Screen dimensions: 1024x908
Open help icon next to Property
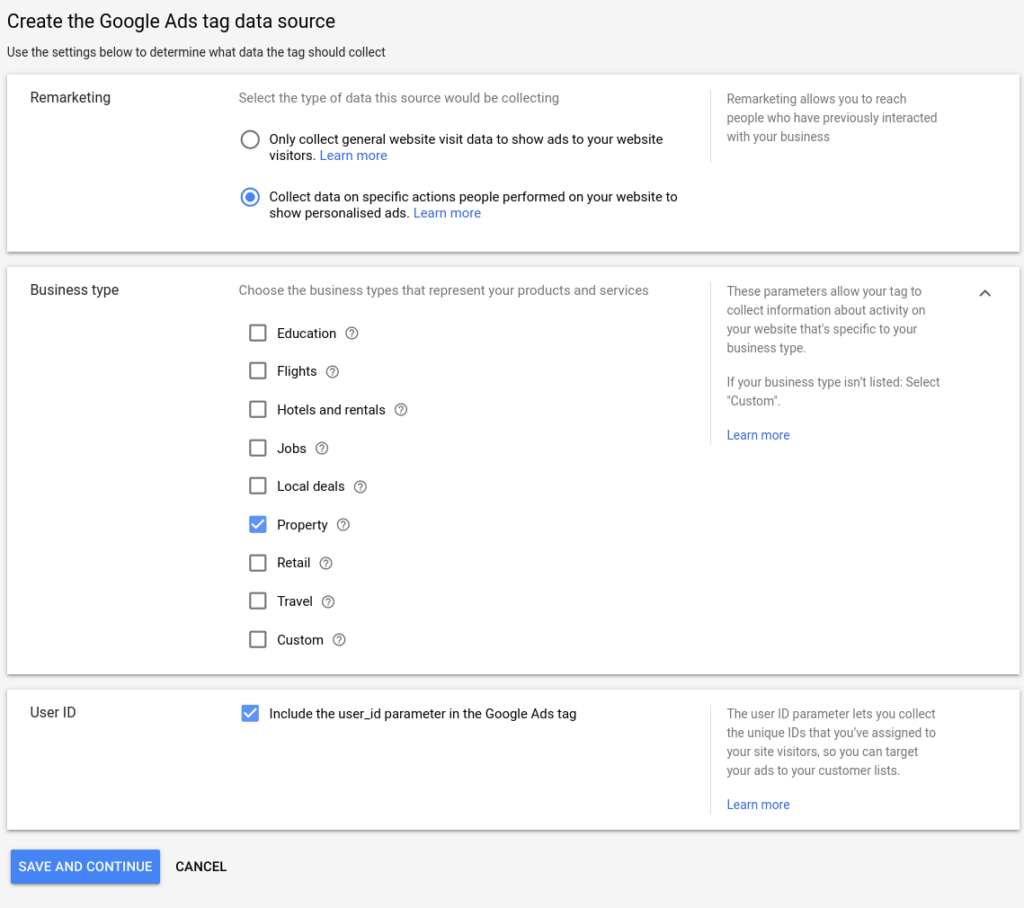click(x=343, y=525)
